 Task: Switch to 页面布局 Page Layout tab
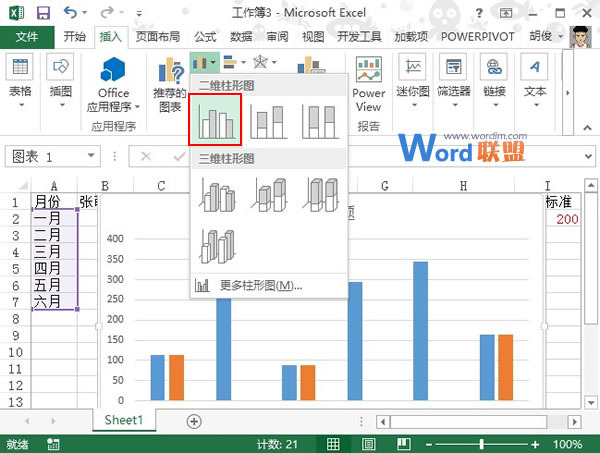coord(158,37)
